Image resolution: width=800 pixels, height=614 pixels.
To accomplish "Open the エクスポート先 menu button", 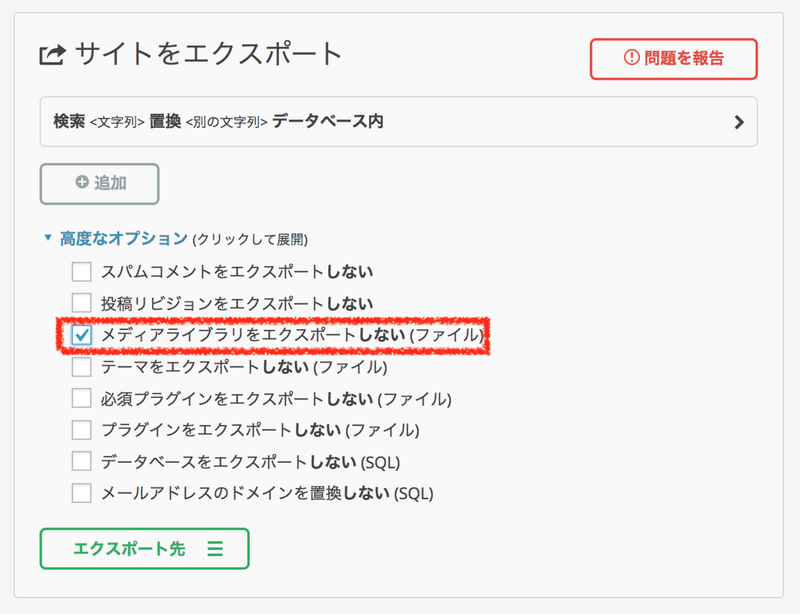I will (x=144, y=549).
